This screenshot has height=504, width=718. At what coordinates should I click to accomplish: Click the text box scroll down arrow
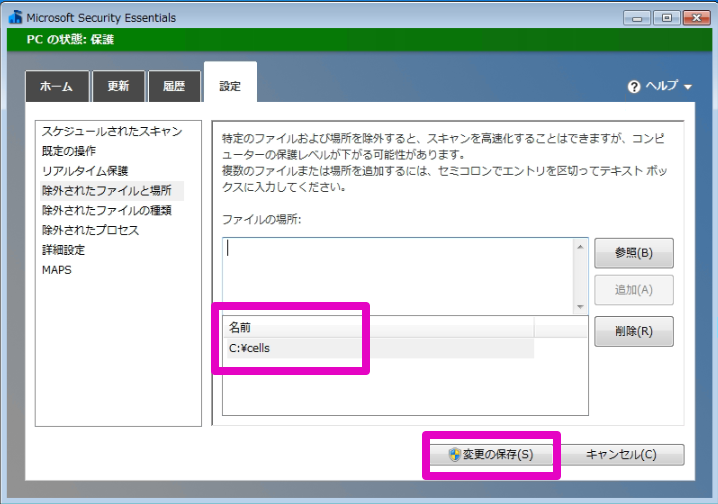[581, 307]
